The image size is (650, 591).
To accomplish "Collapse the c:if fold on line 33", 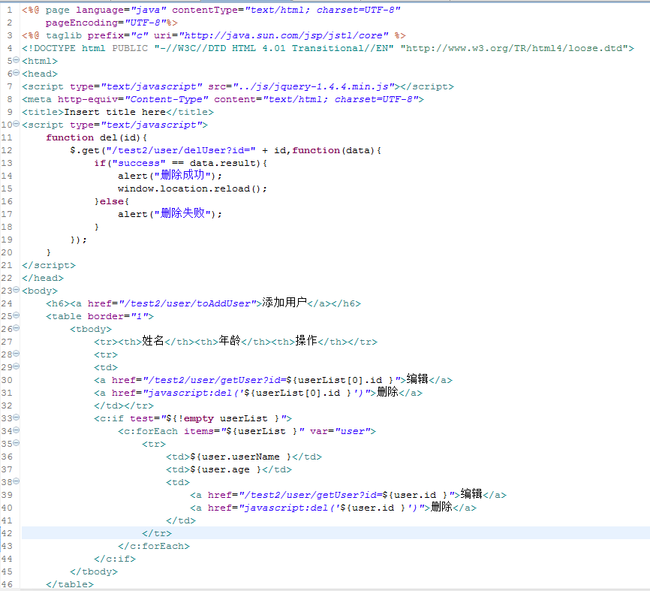I will point(16,417).
